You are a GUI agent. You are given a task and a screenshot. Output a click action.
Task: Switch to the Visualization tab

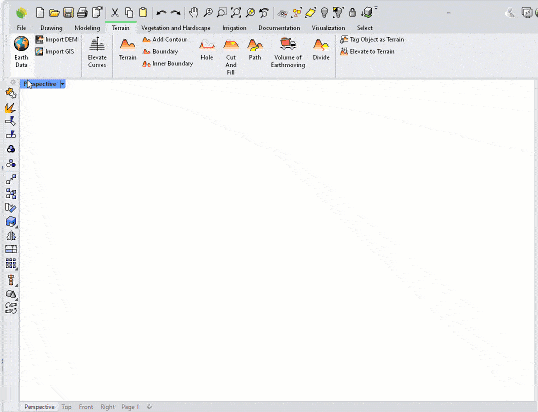[328, 28]
